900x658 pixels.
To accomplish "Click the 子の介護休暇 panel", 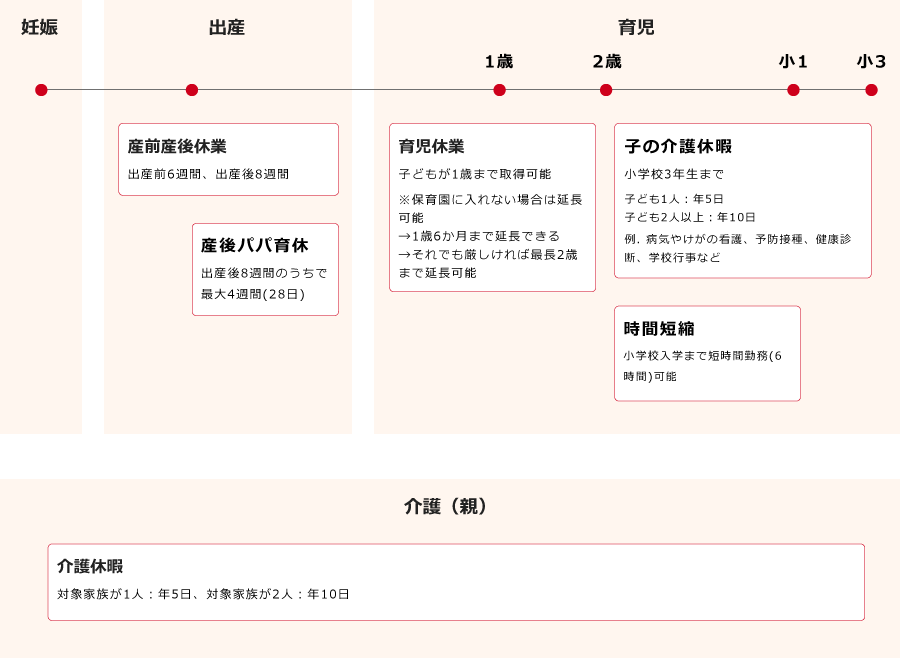I will point(744,200).
